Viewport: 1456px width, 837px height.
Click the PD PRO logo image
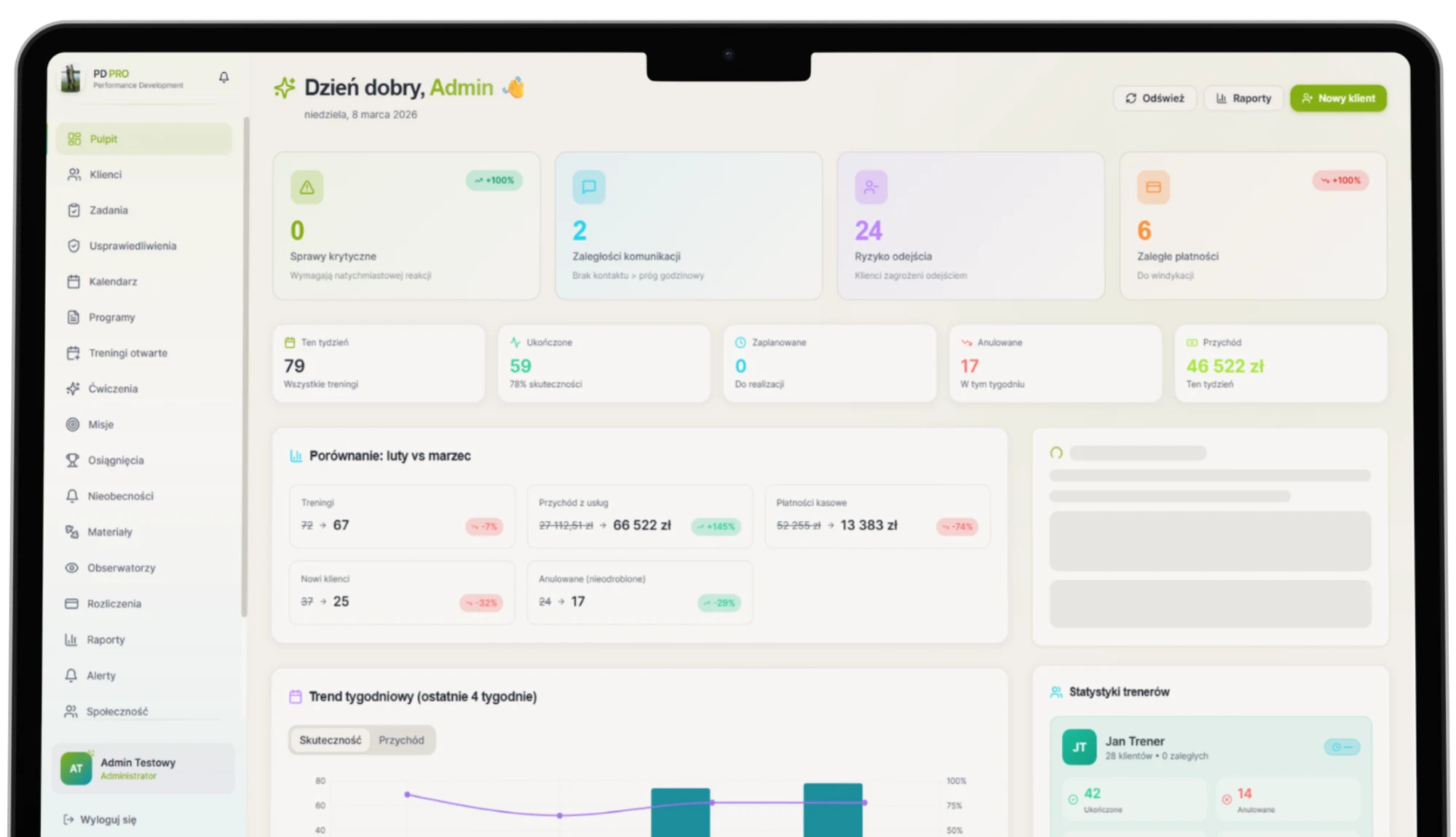pos(71,79)
